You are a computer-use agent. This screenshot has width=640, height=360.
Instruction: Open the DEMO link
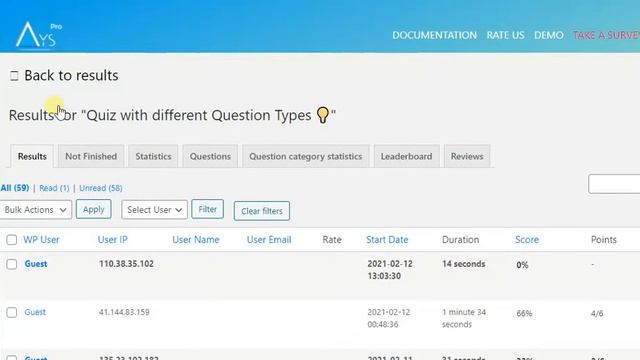coord(549,35)
